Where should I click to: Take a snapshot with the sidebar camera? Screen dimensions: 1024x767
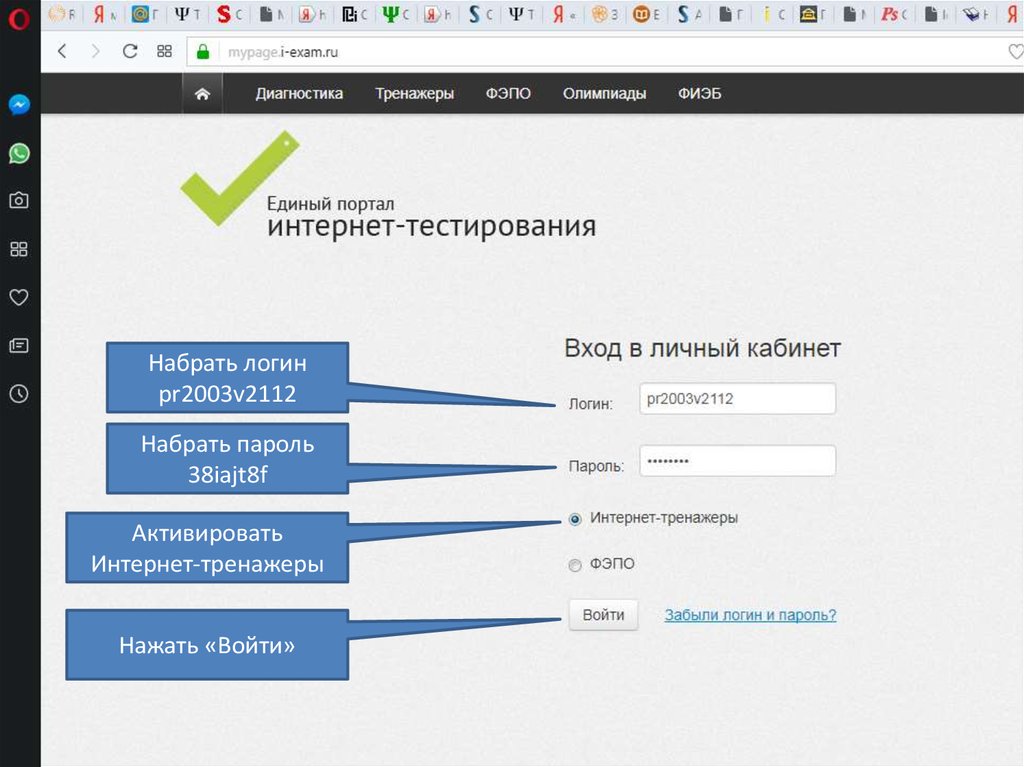click(19, 200)
